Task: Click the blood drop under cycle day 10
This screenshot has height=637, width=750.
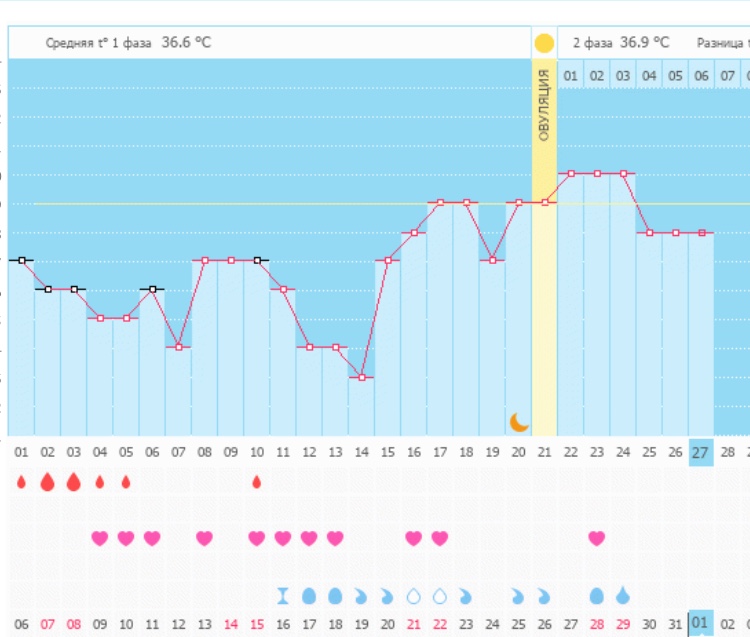Action: pos(257,482)
